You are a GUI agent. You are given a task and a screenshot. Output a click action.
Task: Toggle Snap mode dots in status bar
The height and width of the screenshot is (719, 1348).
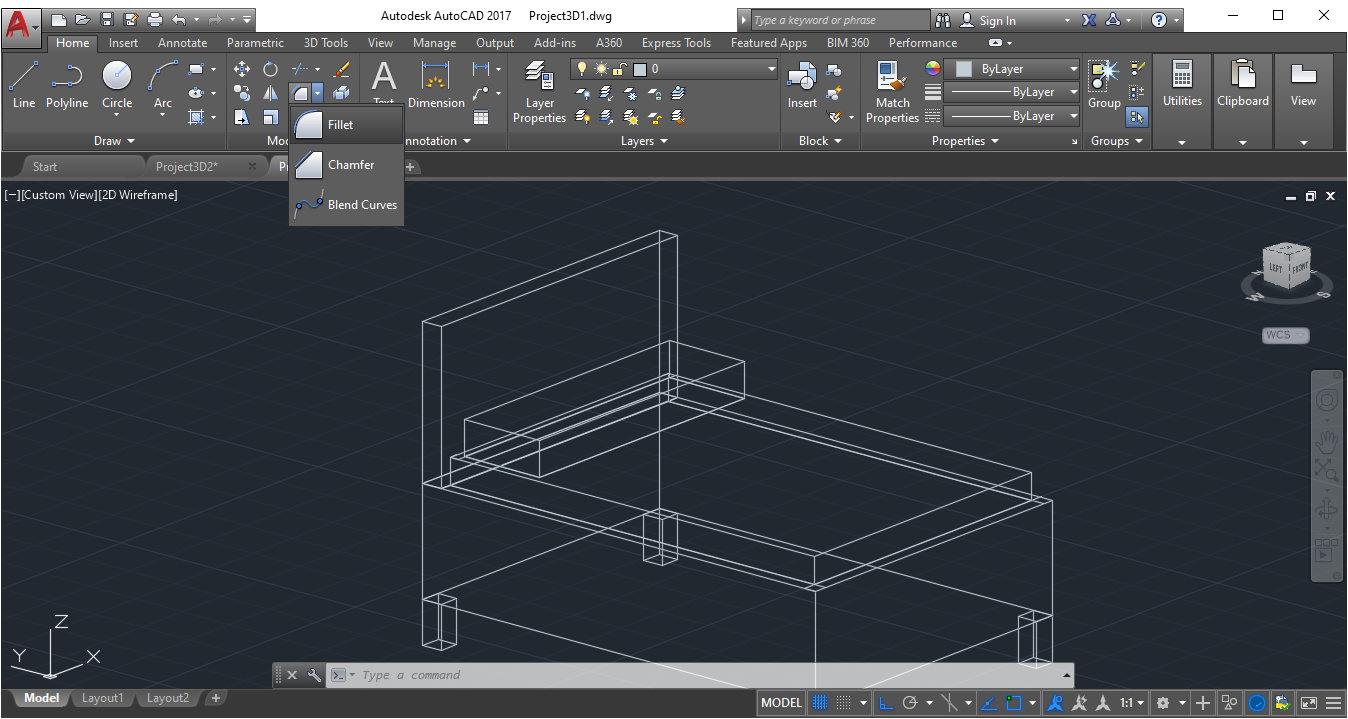tap(844, 703)
